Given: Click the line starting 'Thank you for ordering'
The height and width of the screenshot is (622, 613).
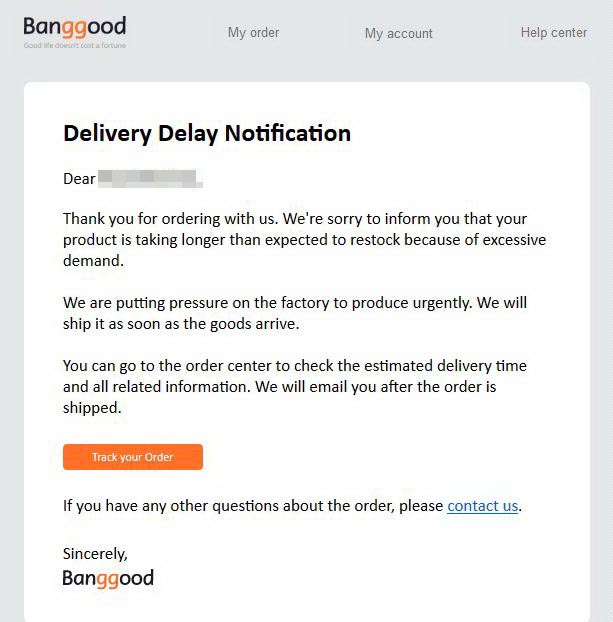Looking at the screenshot, I should (294, 219).
